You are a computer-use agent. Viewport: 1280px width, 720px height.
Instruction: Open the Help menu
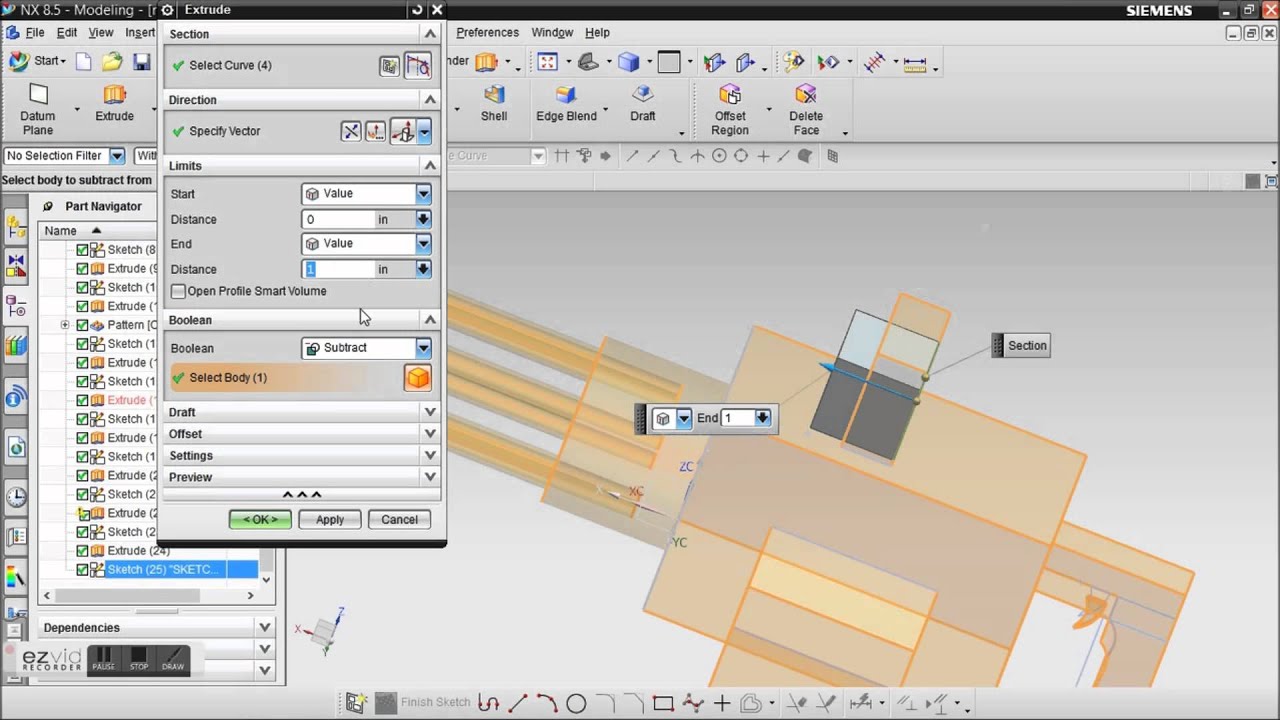597,33
